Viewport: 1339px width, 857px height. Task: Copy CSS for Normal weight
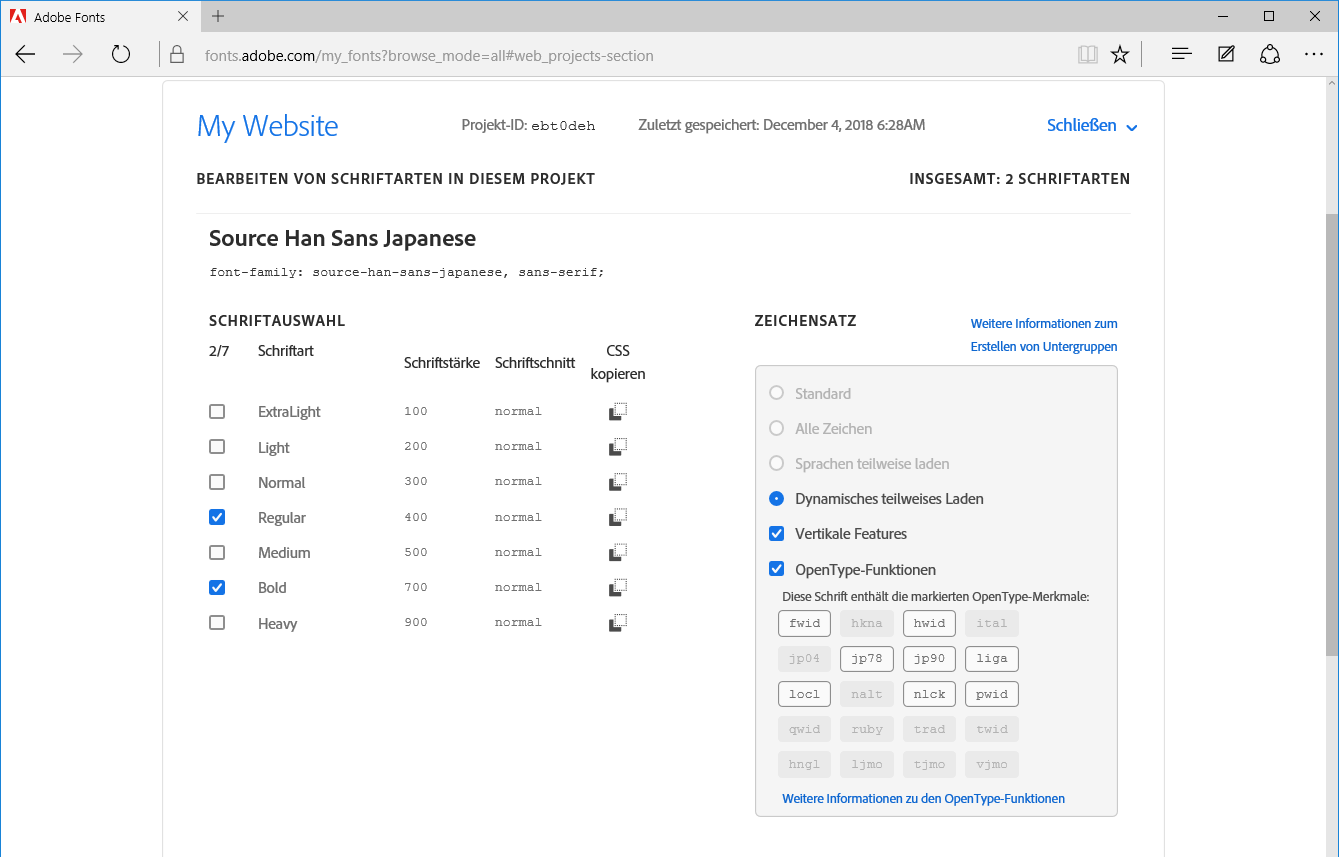coord(618,481)
